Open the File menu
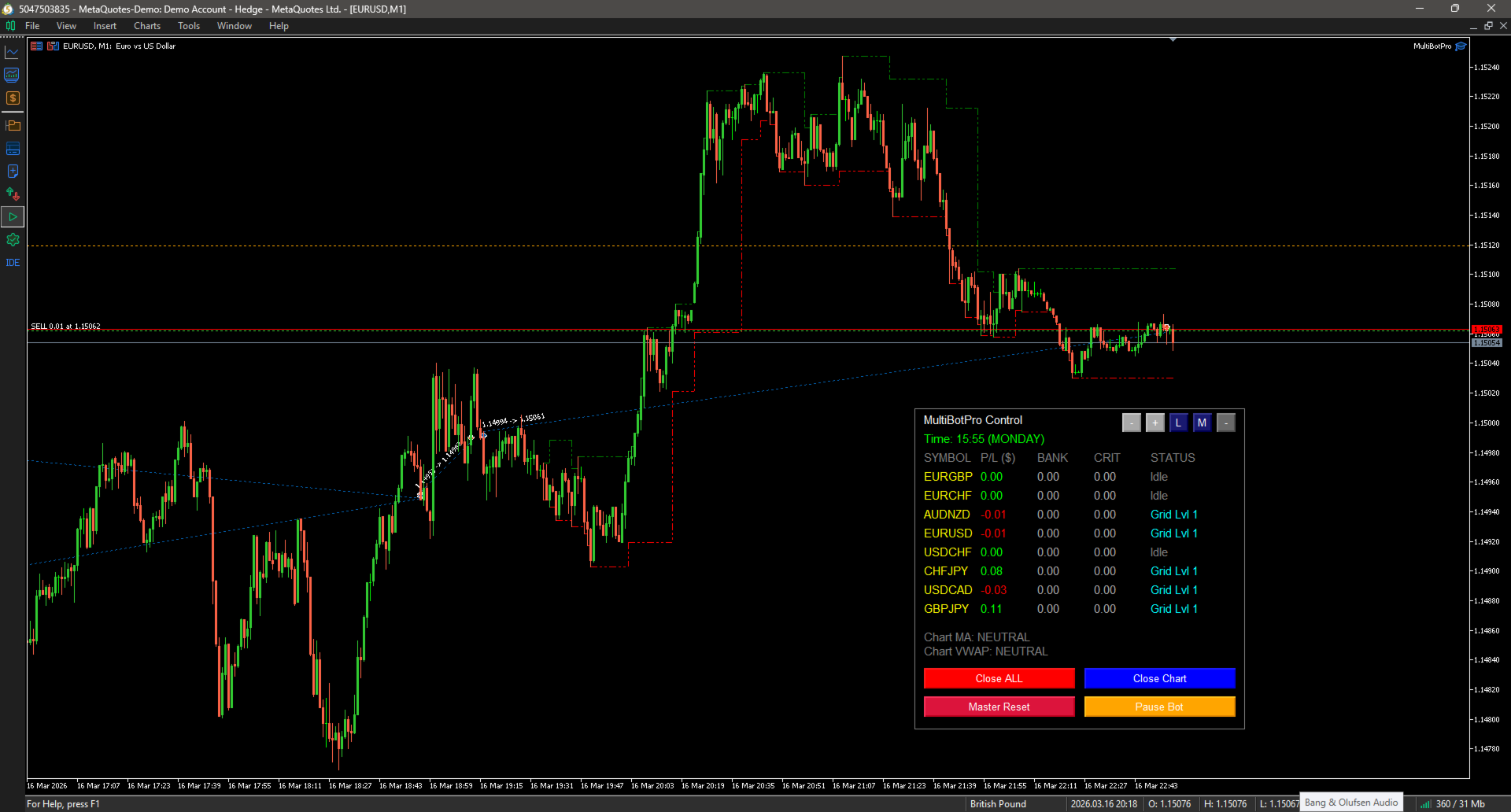The width and height of the screenshot is (1511, 812). pos(32,26)
